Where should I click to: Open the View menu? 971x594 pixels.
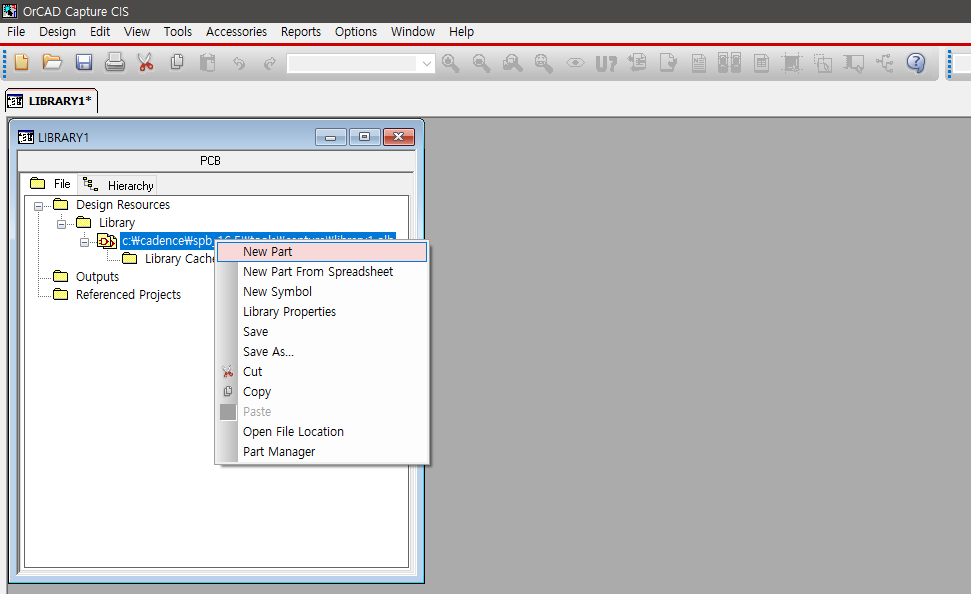click(137, 32)
